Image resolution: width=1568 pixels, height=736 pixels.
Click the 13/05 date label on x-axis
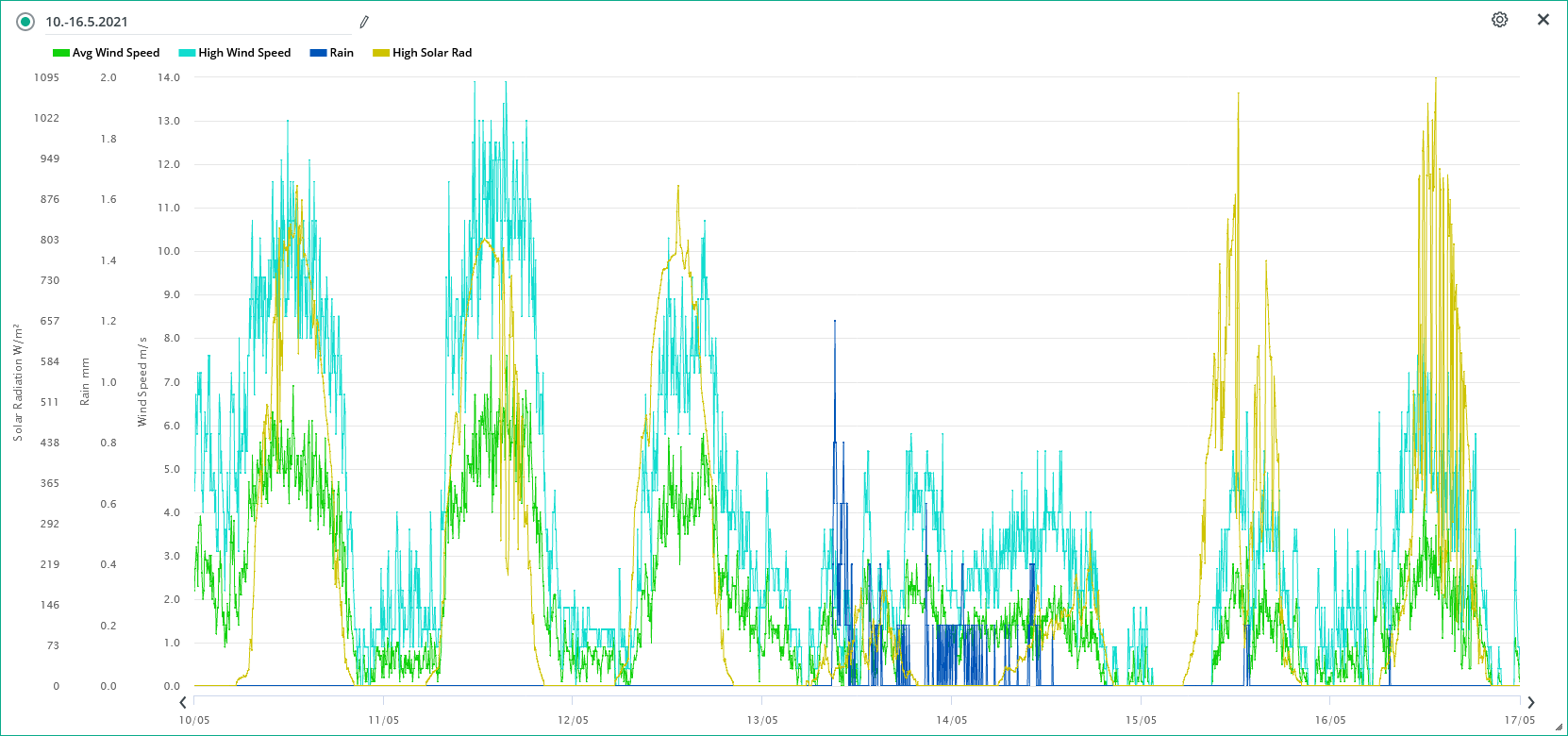point(762,720)
